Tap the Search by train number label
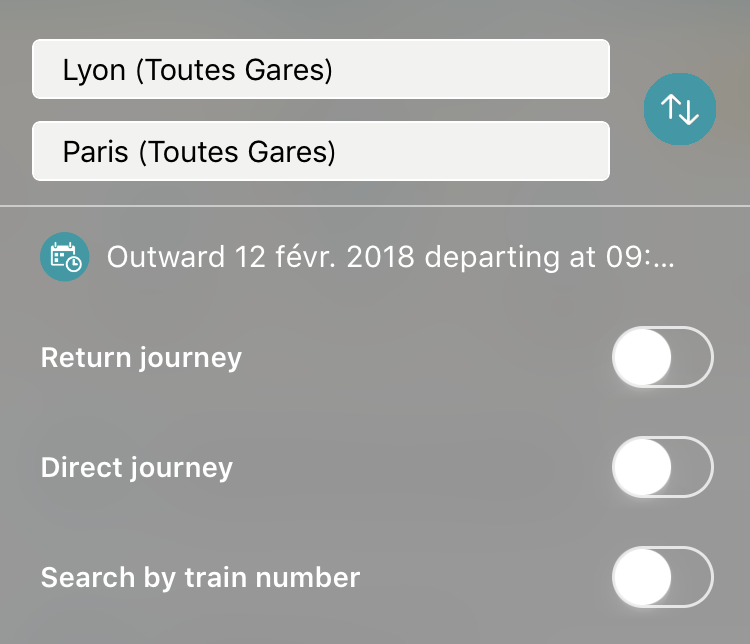The image size is (750, 644). coord(200,577)
